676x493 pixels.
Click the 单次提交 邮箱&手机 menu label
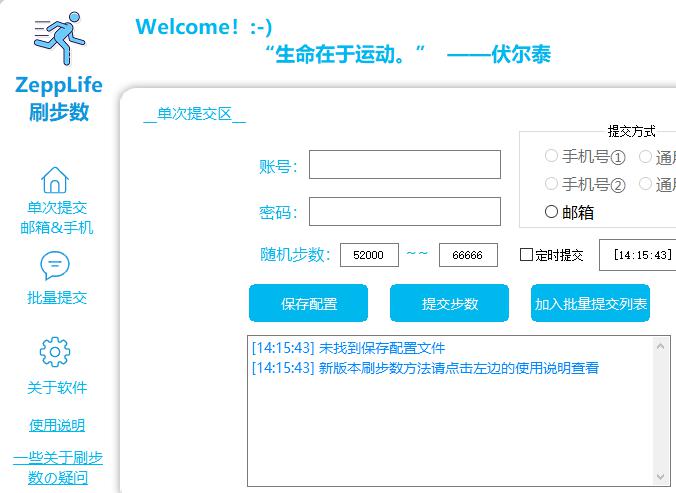tap(57, 217)
